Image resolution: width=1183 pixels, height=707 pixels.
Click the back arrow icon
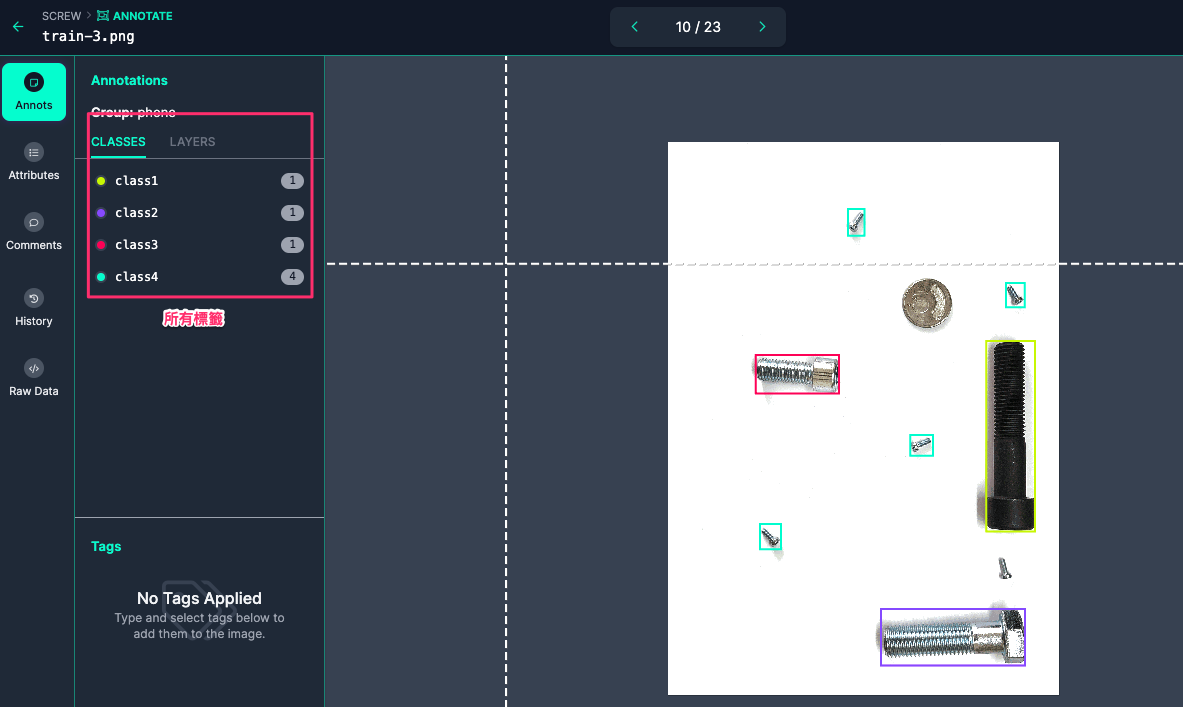18,27
